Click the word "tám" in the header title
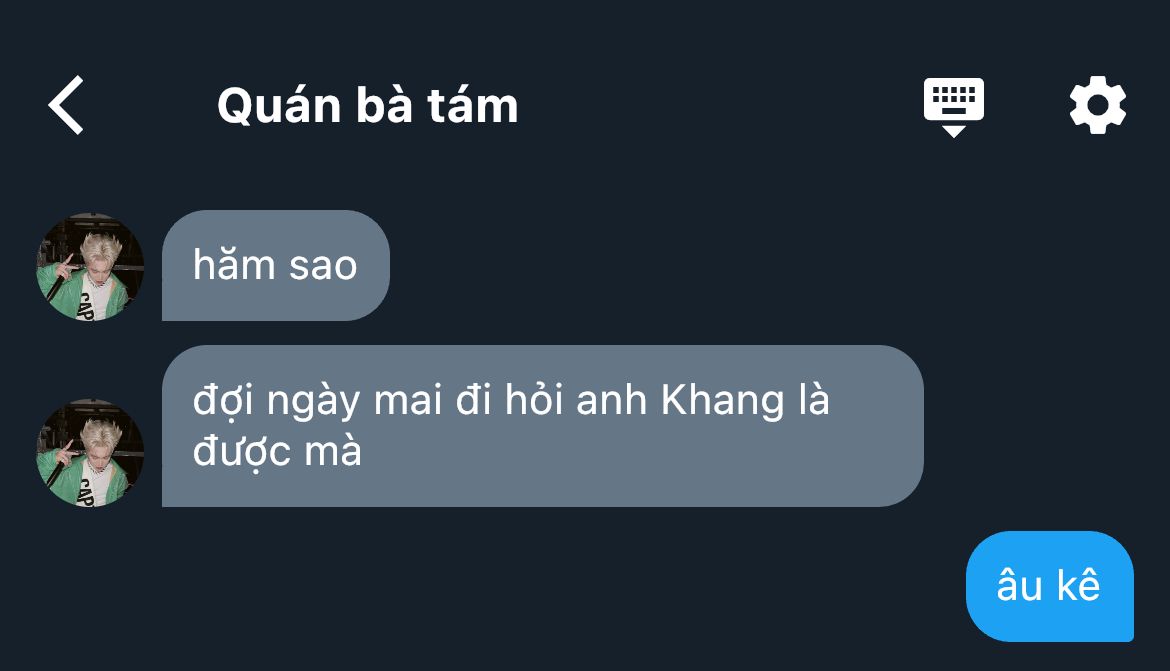 click(x=473, y=106)
